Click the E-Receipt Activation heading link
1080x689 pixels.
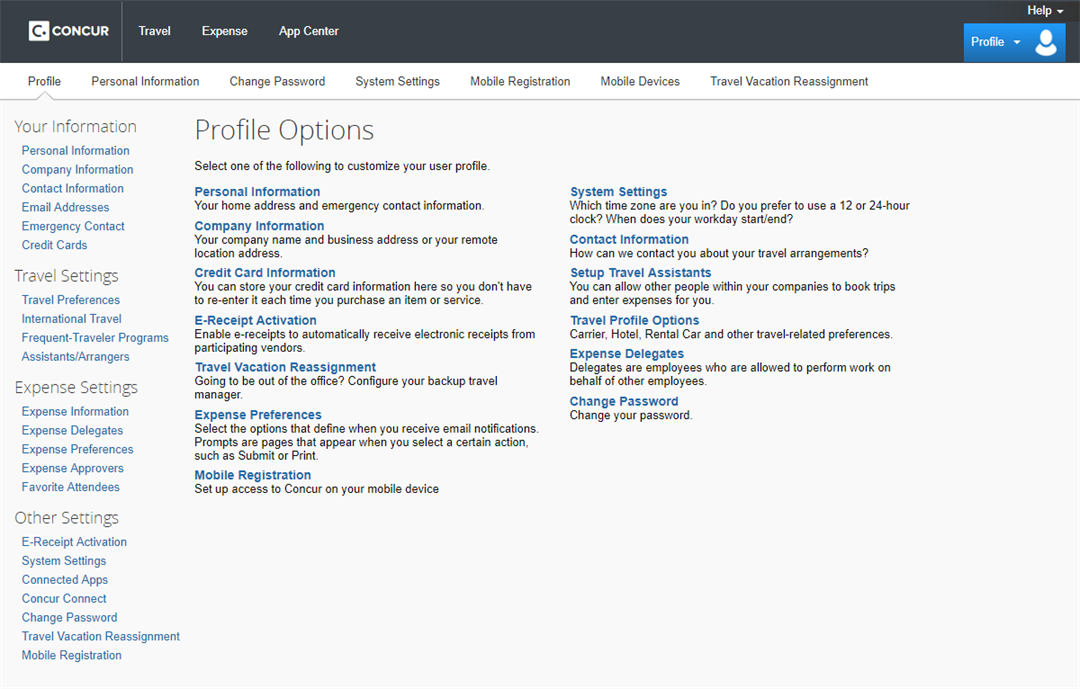point(255,320)
